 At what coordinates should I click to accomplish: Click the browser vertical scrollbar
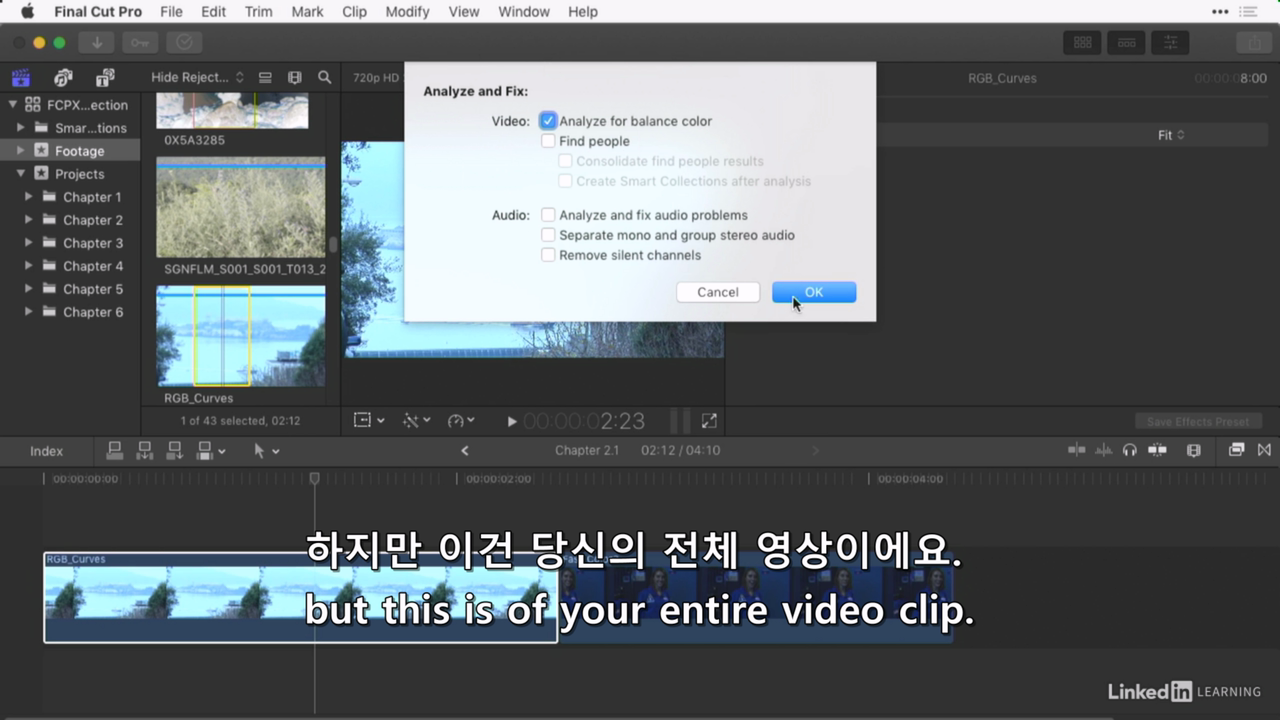[x=333, y=245]
